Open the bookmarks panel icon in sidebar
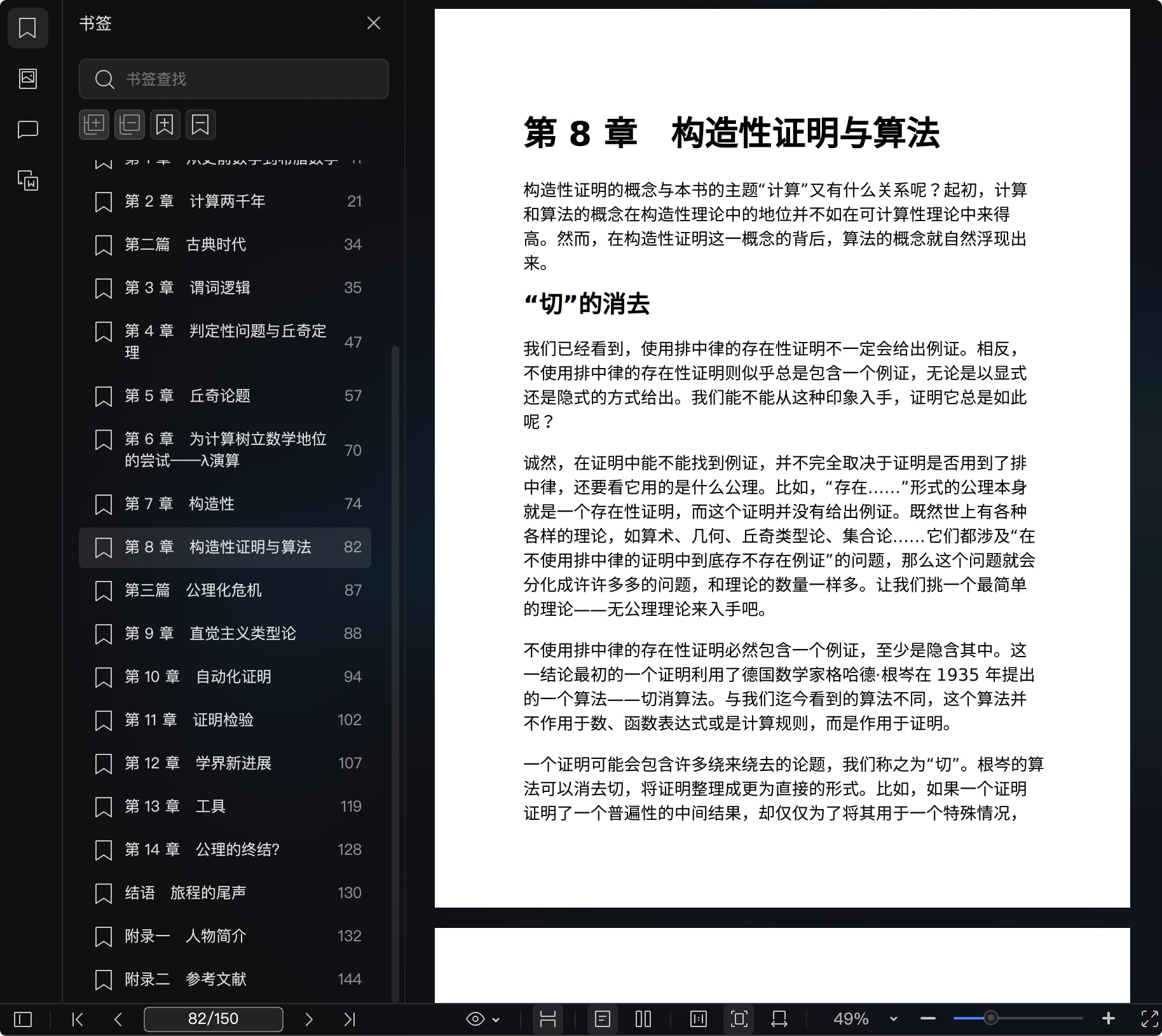The width and height of the screenshot is (1162, 1036). click(27, 28)
